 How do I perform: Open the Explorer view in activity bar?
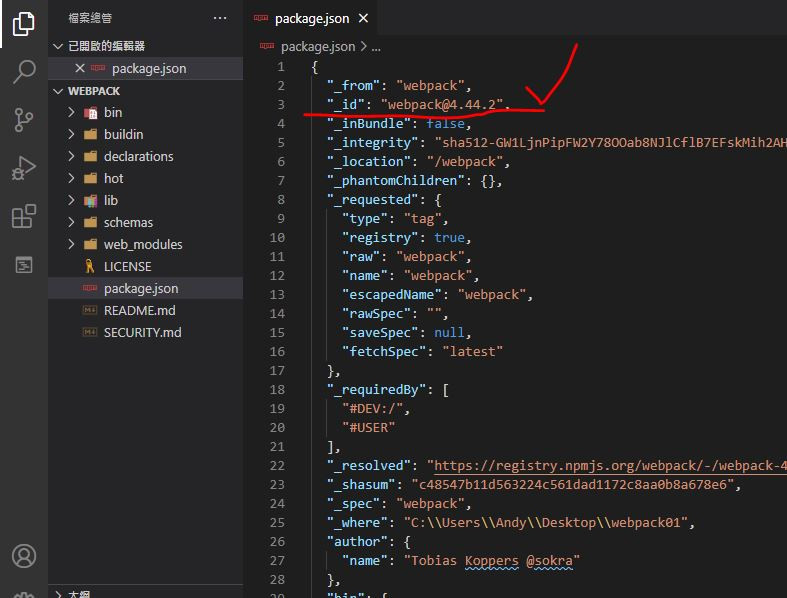click(24, 23)
